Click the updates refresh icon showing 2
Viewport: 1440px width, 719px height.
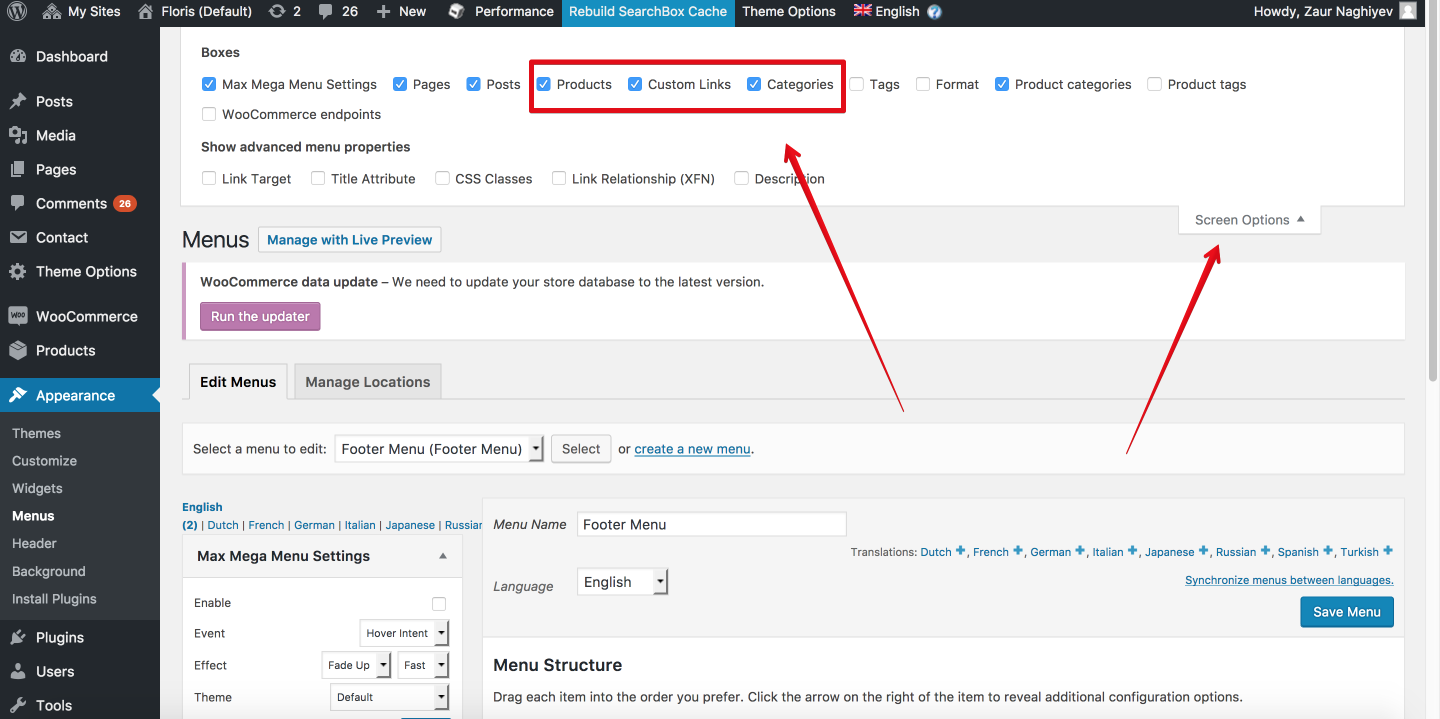[x=277, y=12]
